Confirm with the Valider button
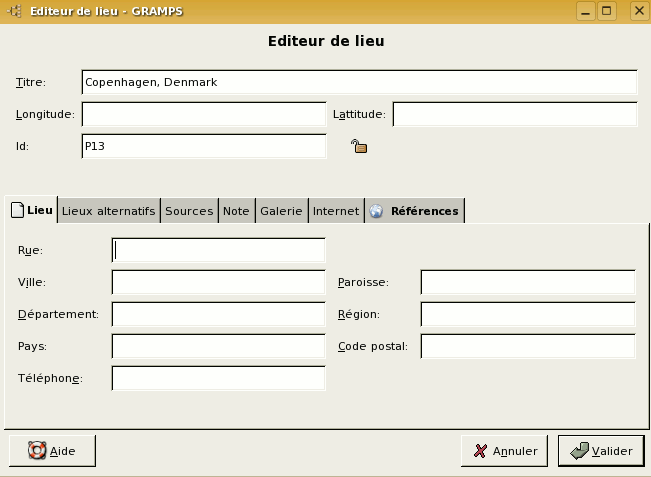651x477 pixels. tap(601, 451)
